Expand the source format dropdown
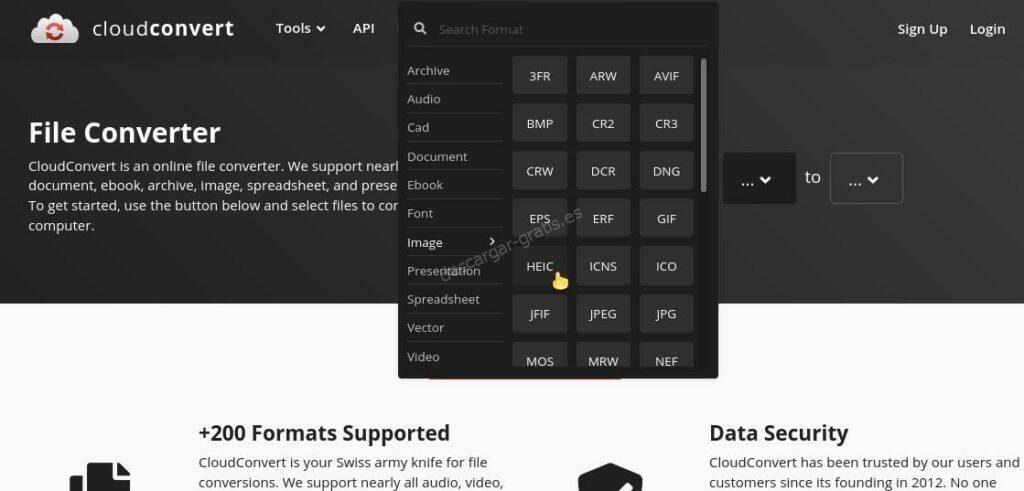 (x=758, y=179)
